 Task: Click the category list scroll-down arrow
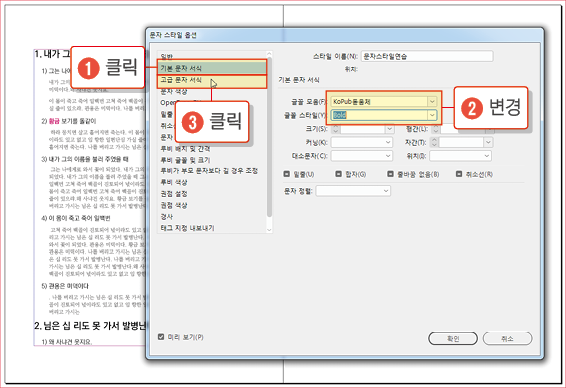pos(269,230)
